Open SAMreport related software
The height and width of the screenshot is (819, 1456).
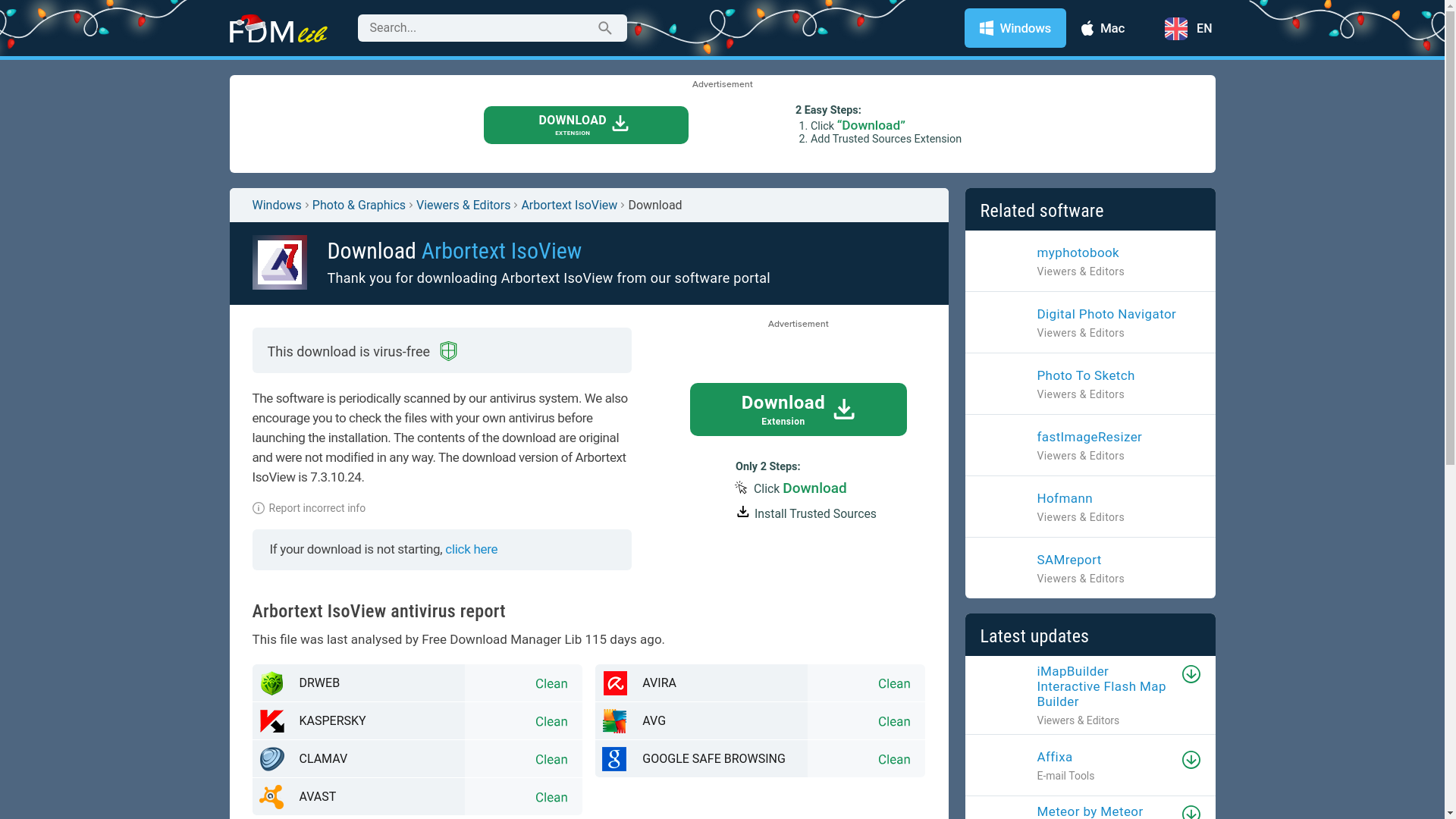point(1068,560)
